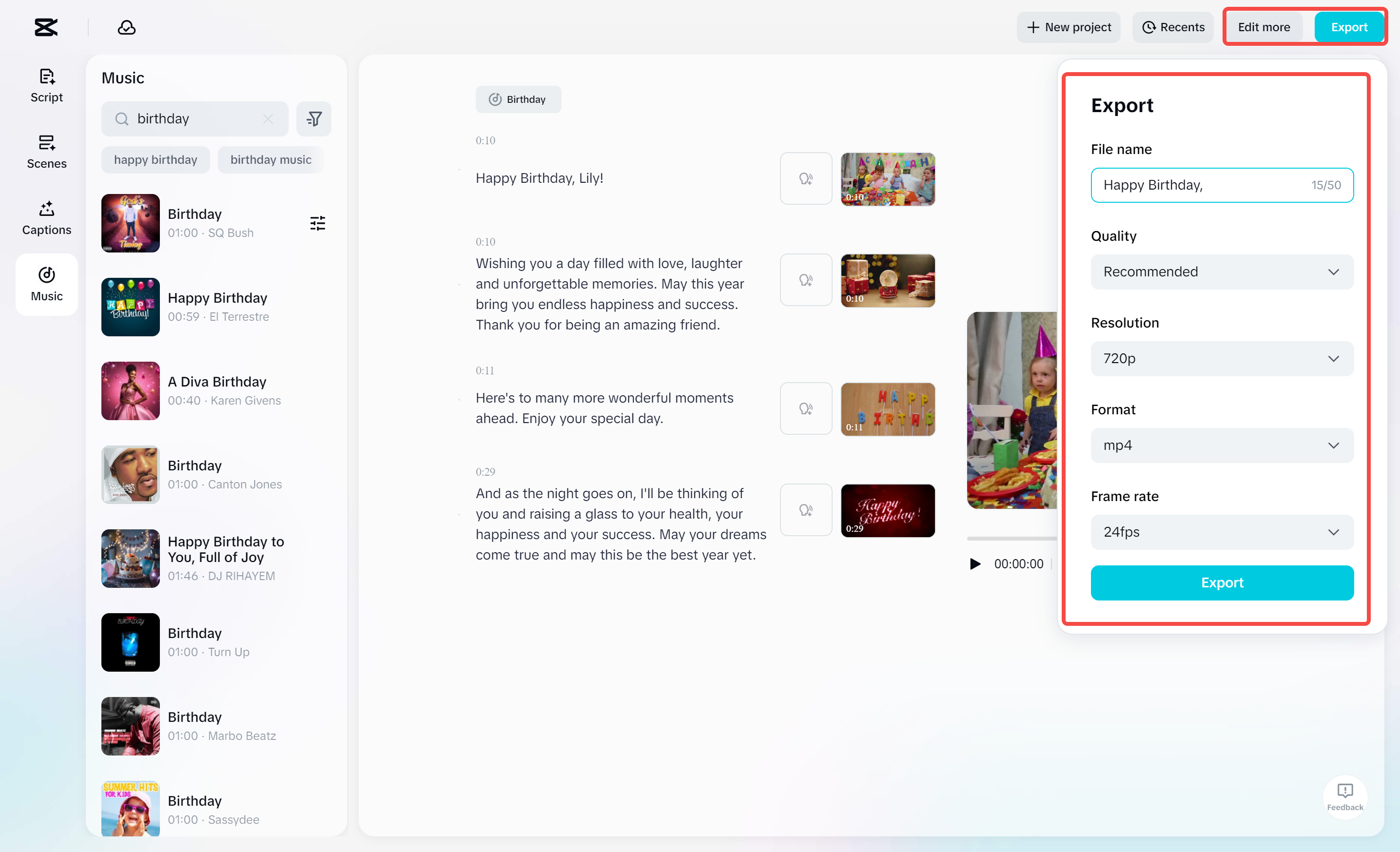Select the 'birthday music' suggestion tag
This screenshot has height=852, width=1400.
point(271,159)
